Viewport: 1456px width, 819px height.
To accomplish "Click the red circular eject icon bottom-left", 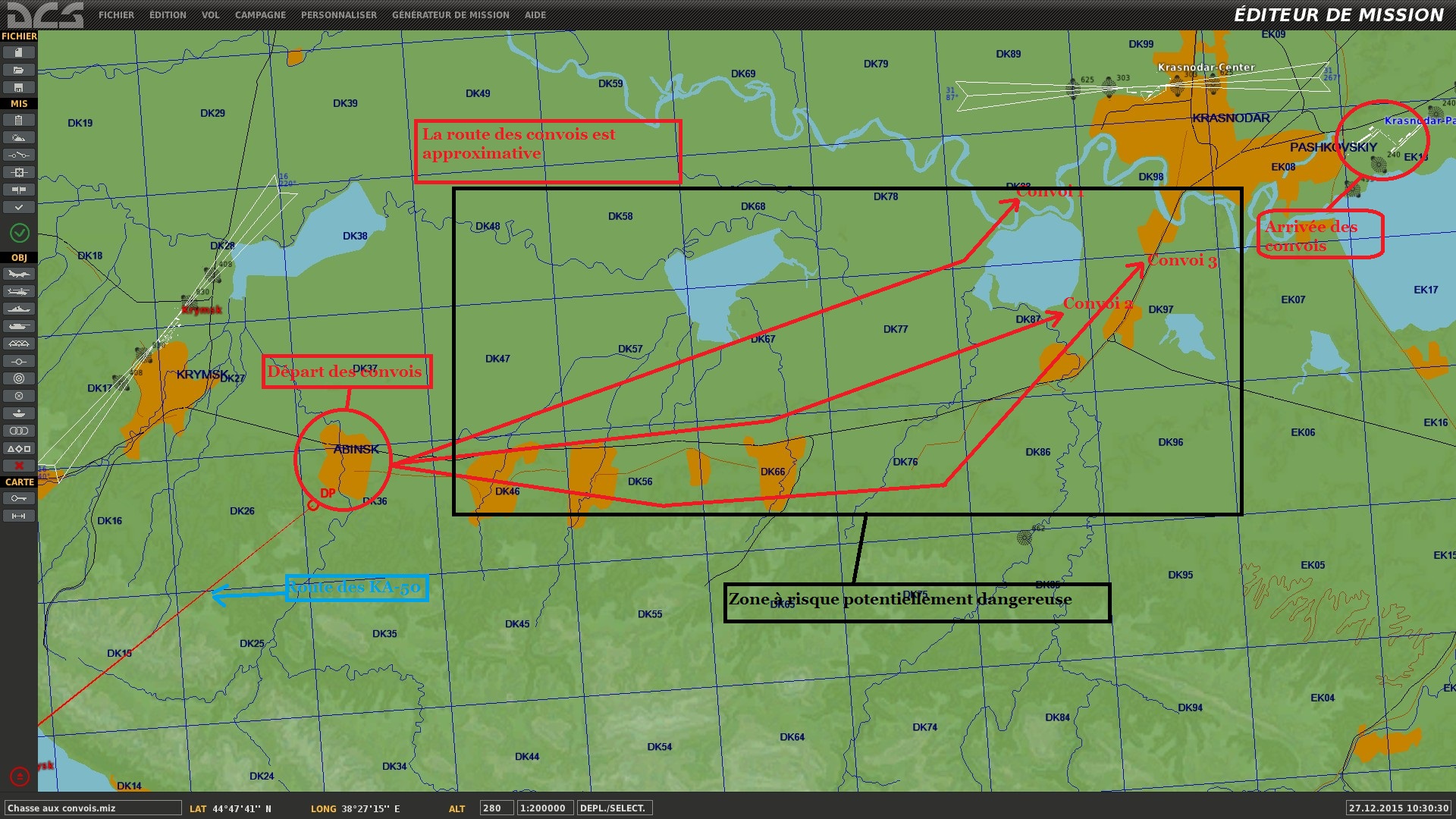I will pyautogui.click(x=20, y=777).
